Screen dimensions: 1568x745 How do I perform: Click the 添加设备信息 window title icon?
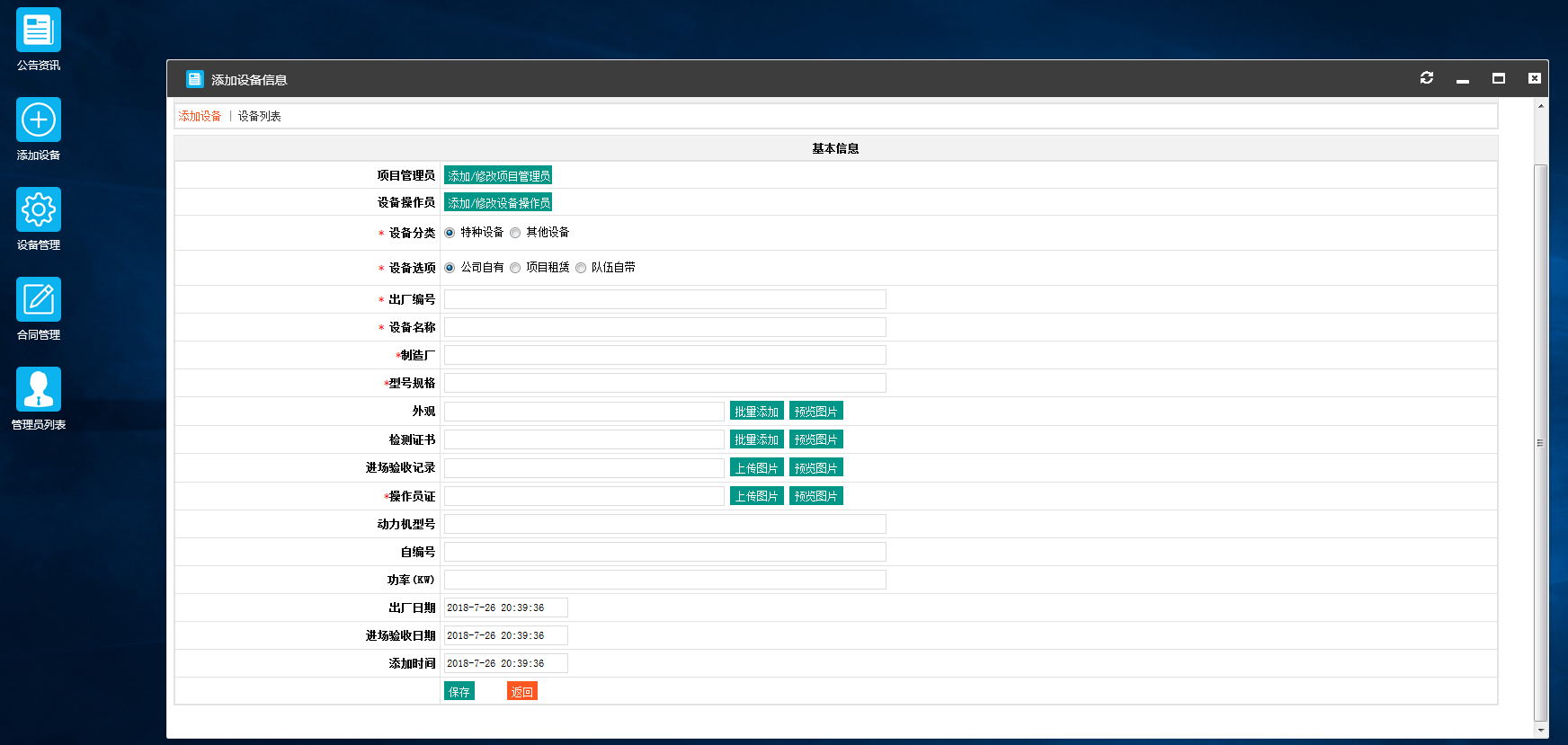195,79
